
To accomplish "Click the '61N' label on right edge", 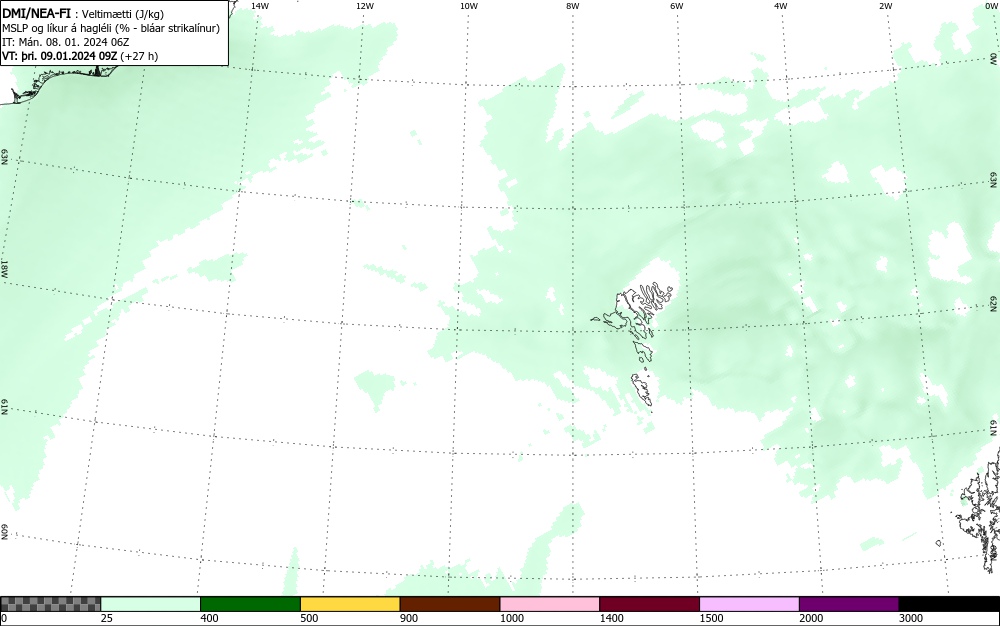I will click(994, 428).
